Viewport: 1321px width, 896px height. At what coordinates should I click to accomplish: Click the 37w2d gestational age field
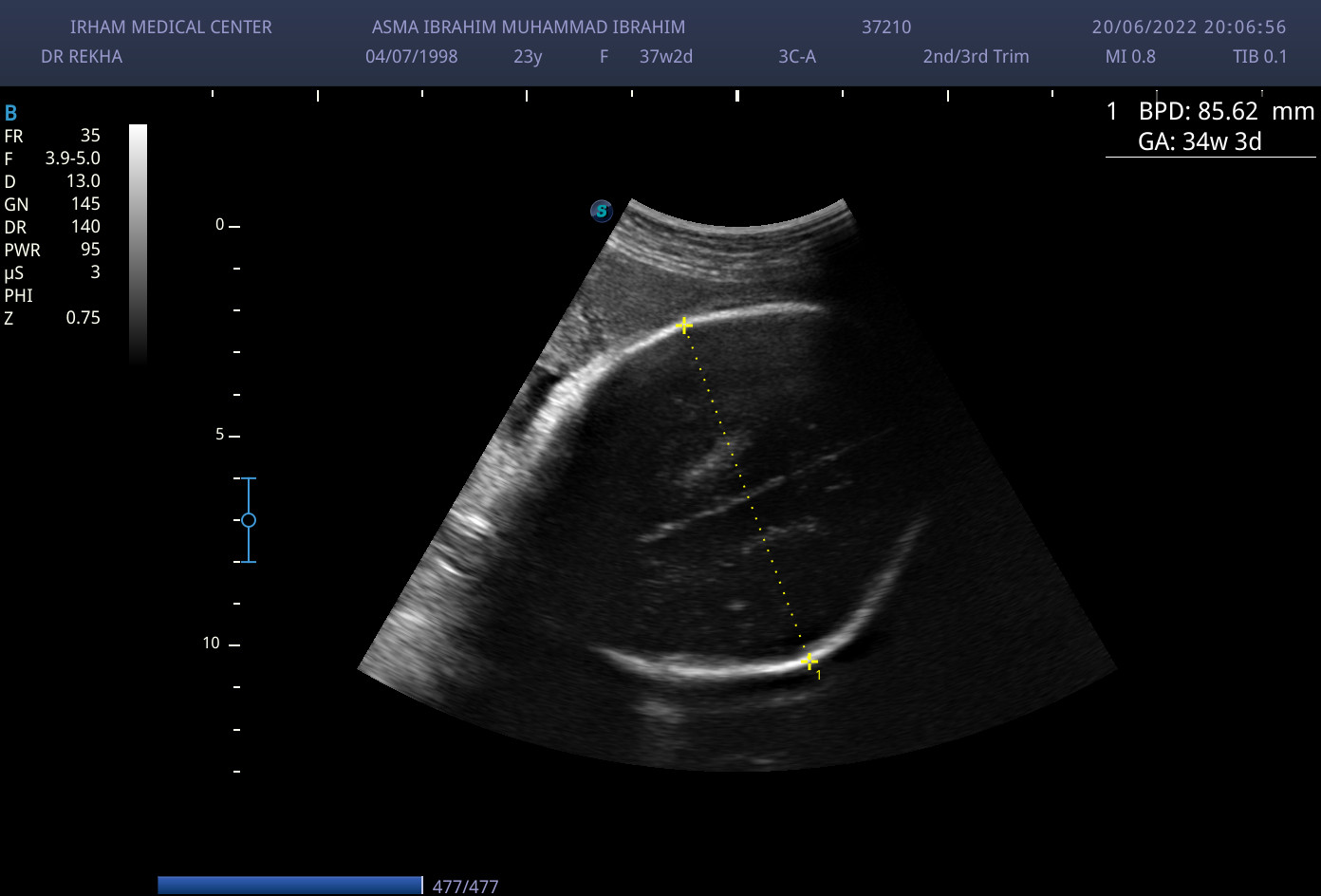coord(666,56)
